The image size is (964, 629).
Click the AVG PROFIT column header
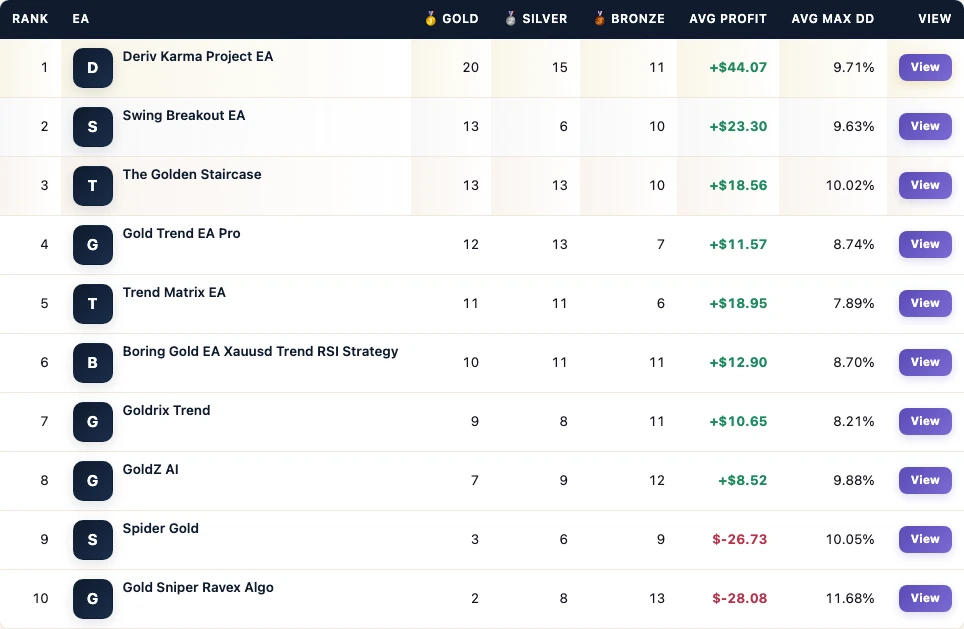(728, 19)
